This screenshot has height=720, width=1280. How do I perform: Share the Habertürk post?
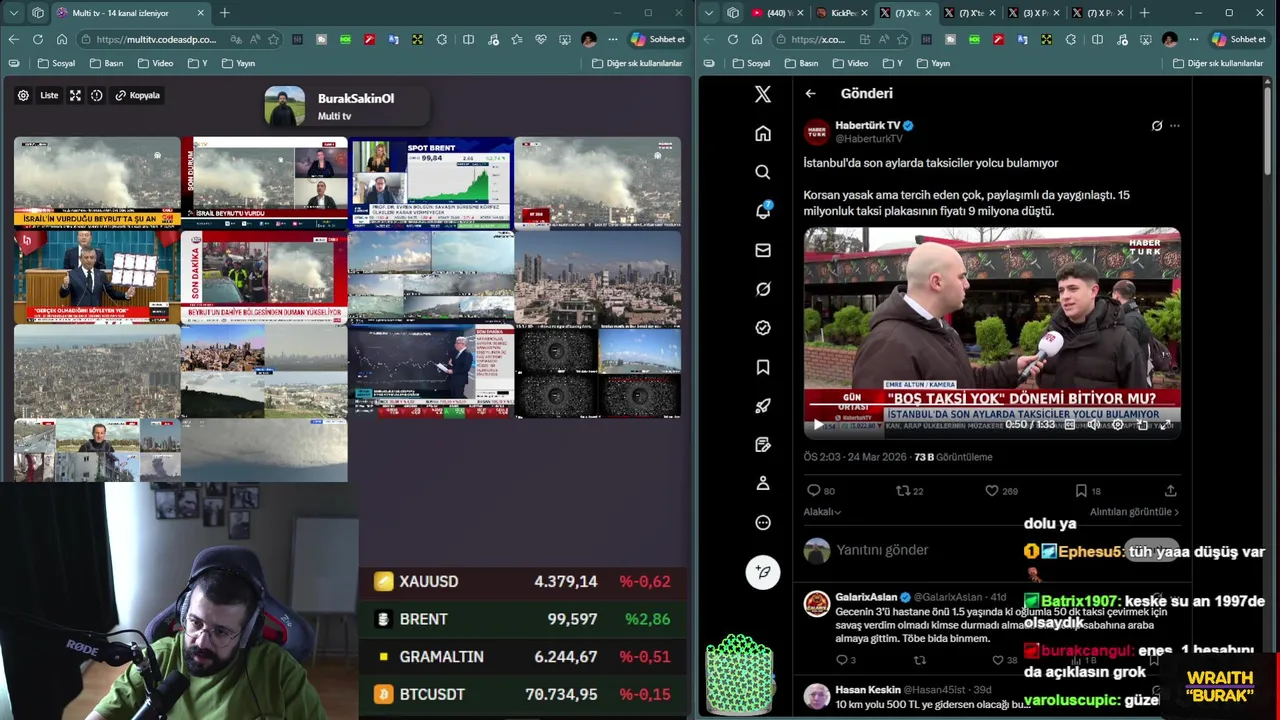(x=1170, y=491)
